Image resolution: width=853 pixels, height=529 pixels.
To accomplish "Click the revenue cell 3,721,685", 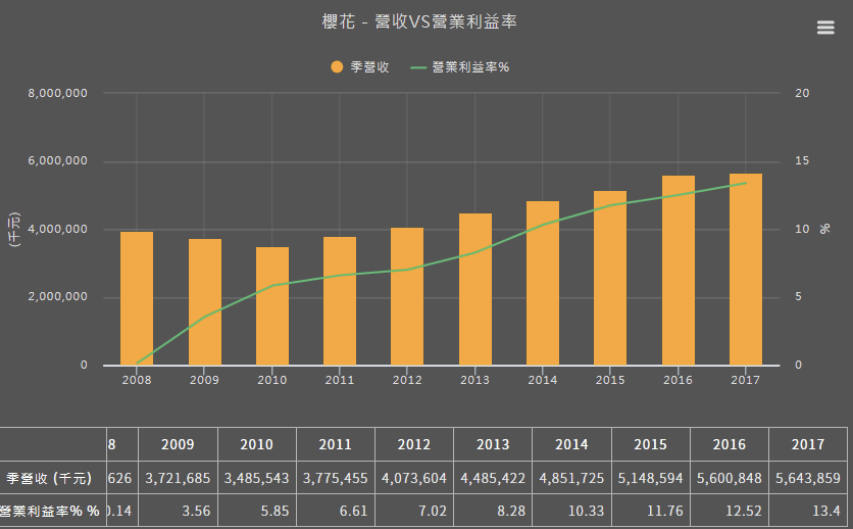I will 178,478.
